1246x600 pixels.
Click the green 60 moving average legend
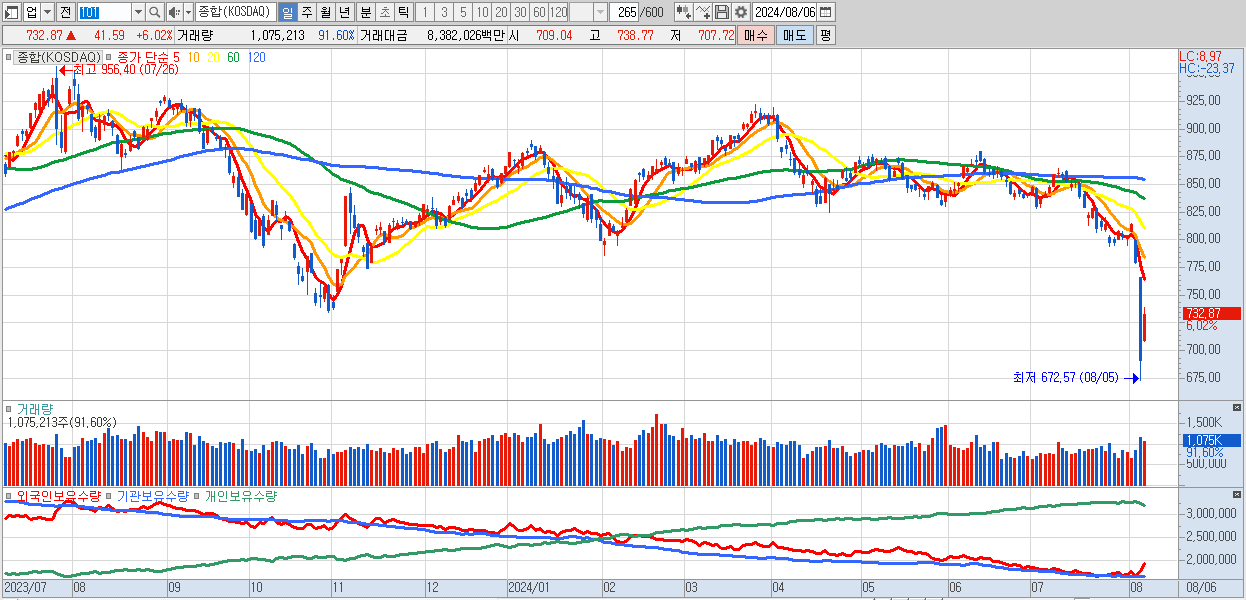(x=233, y=57)
